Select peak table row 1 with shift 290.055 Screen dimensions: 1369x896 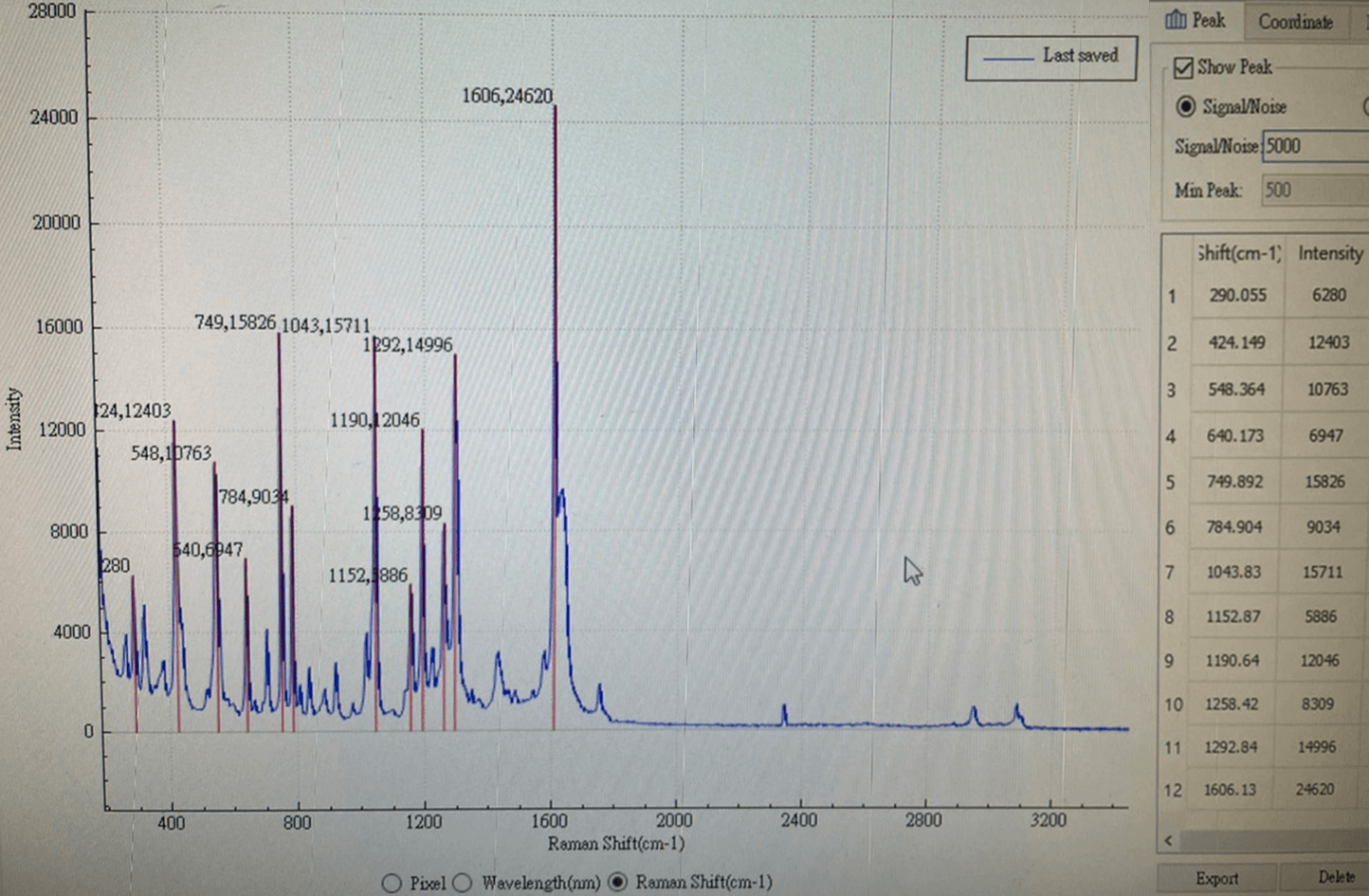[1265, 295]
